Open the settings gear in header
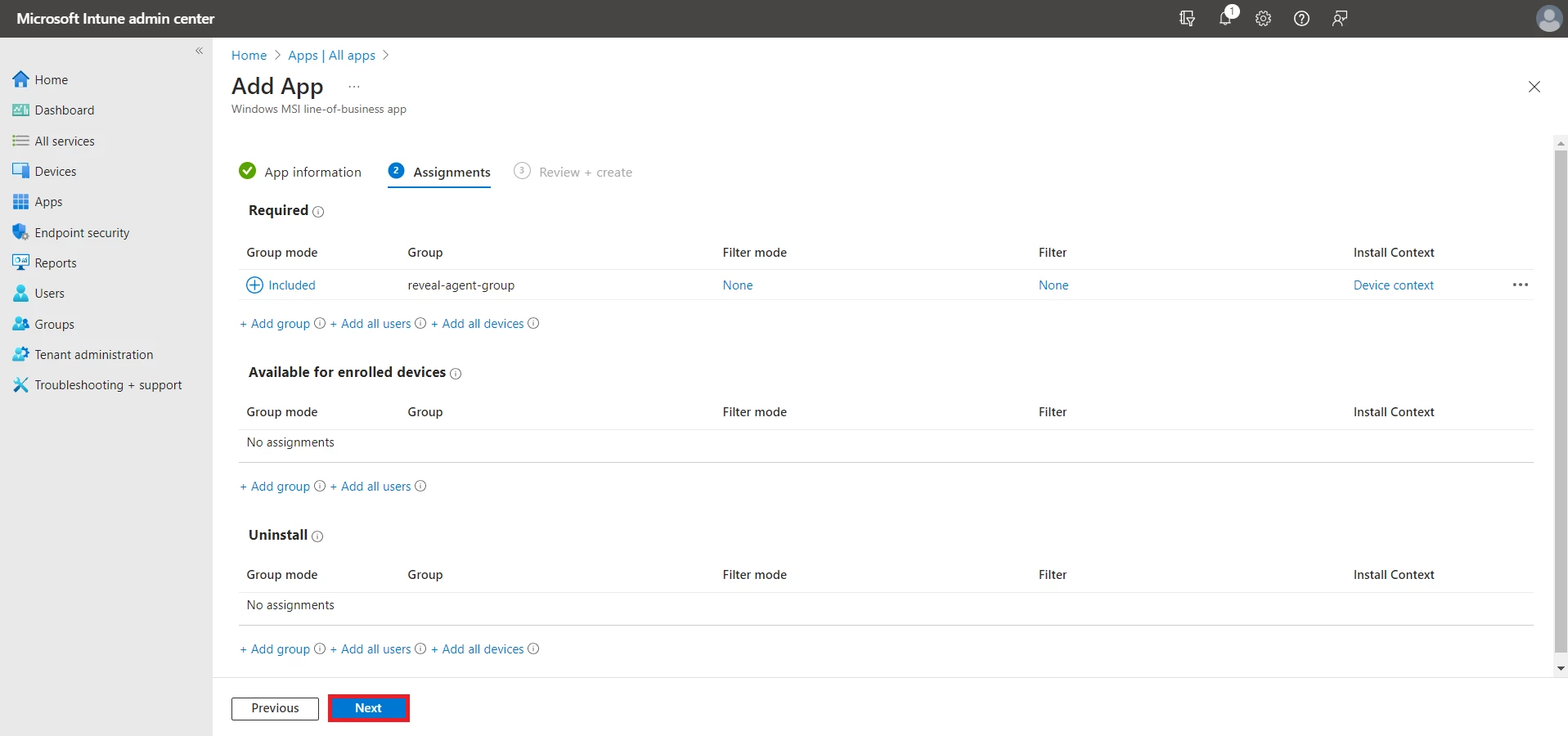 1264,18
